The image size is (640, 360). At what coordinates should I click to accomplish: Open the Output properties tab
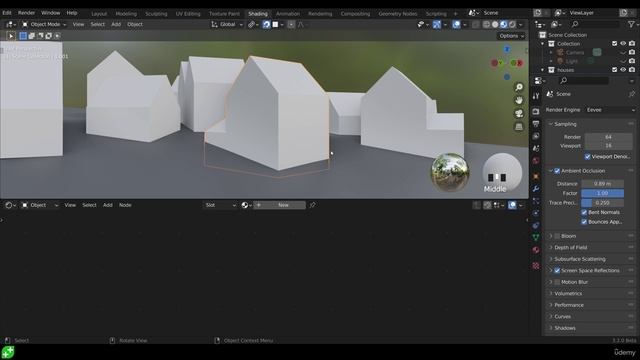coord(536,124)
